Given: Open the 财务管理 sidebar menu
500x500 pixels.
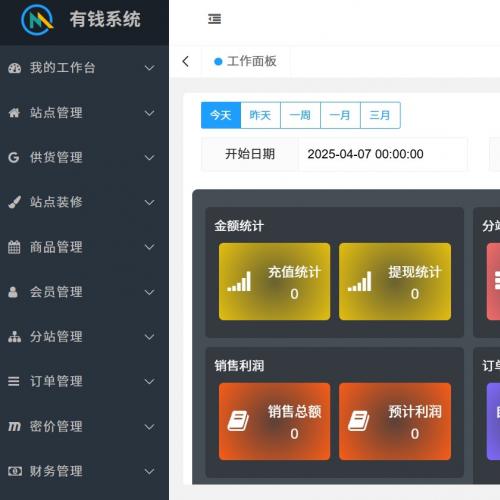Looking at the screenshot, I should [84, 471].
